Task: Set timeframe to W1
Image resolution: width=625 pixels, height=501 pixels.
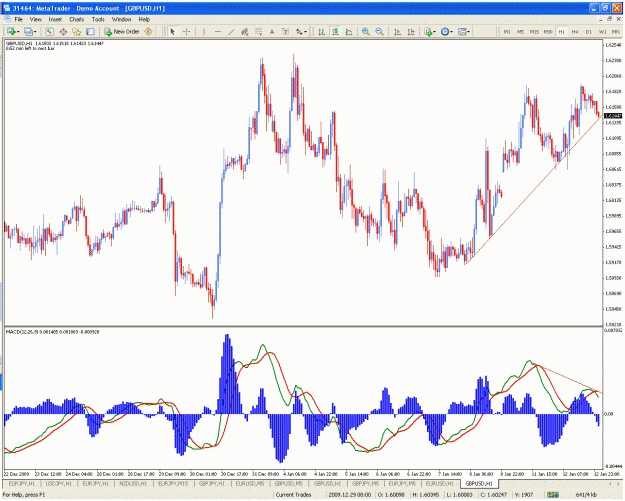Action: (603, 31)
